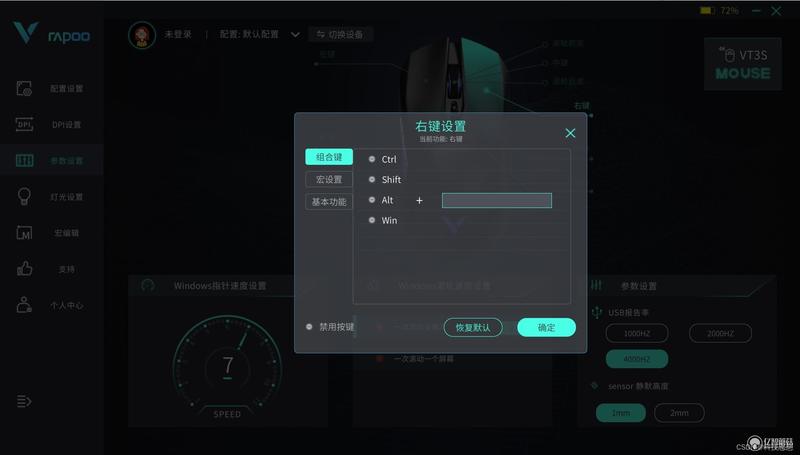This screenshot has height=455, width=800.
Task: Click the 支持 thumbs-up icon
Action: (24, 268)
